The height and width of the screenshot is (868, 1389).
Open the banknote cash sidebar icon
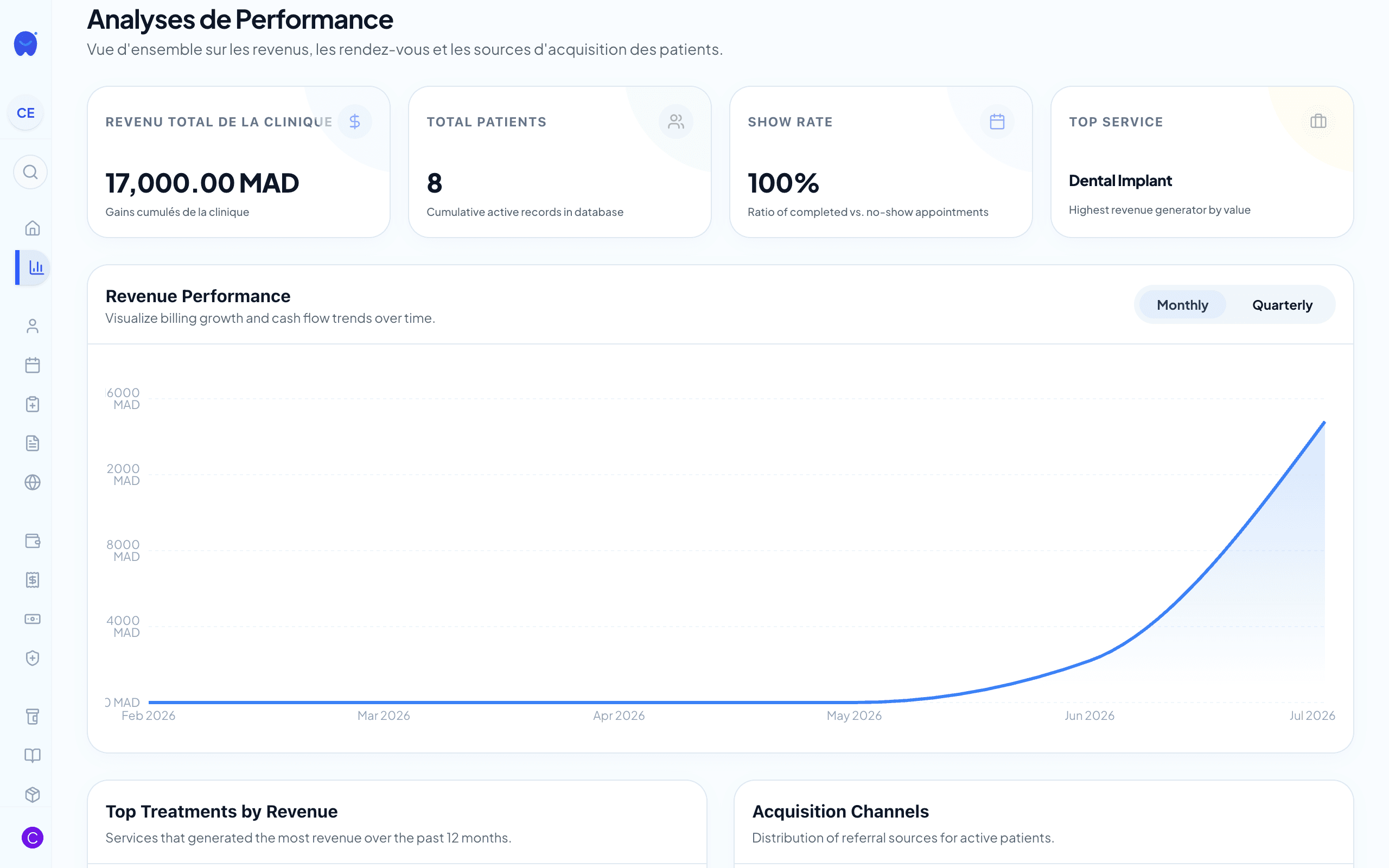[x=33, y=619]
